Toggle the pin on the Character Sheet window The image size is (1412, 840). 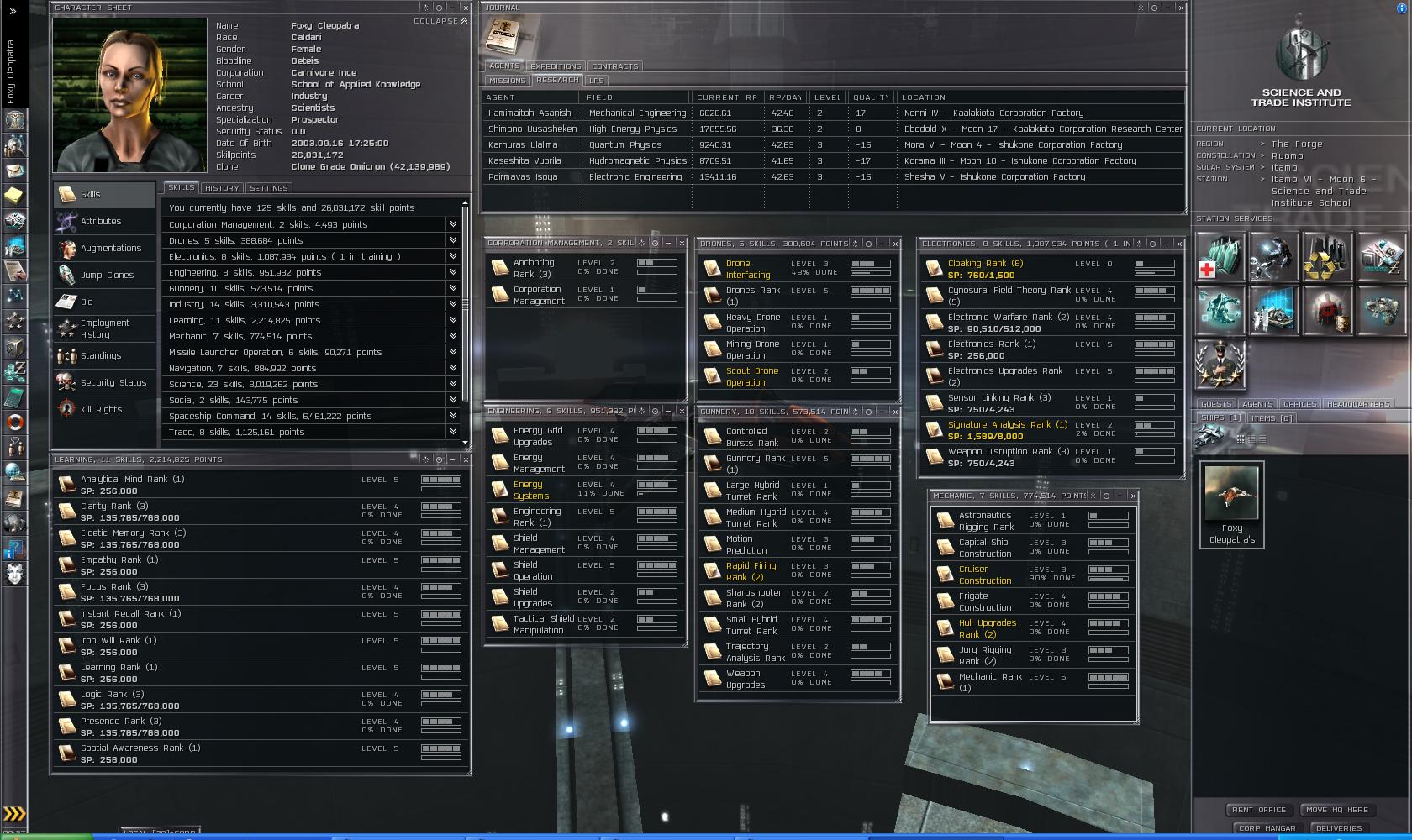(439, 8)
